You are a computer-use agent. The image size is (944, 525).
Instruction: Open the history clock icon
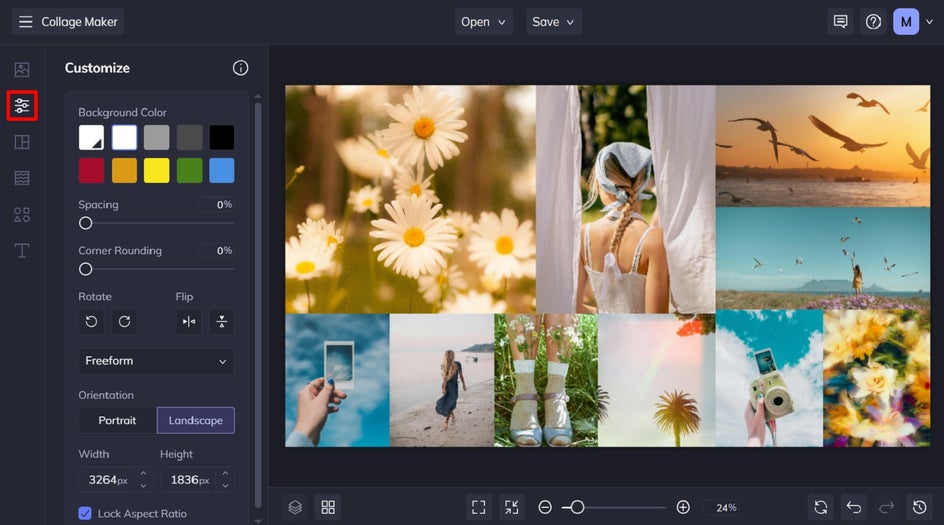pyautogui.click(x=919, y=507)
